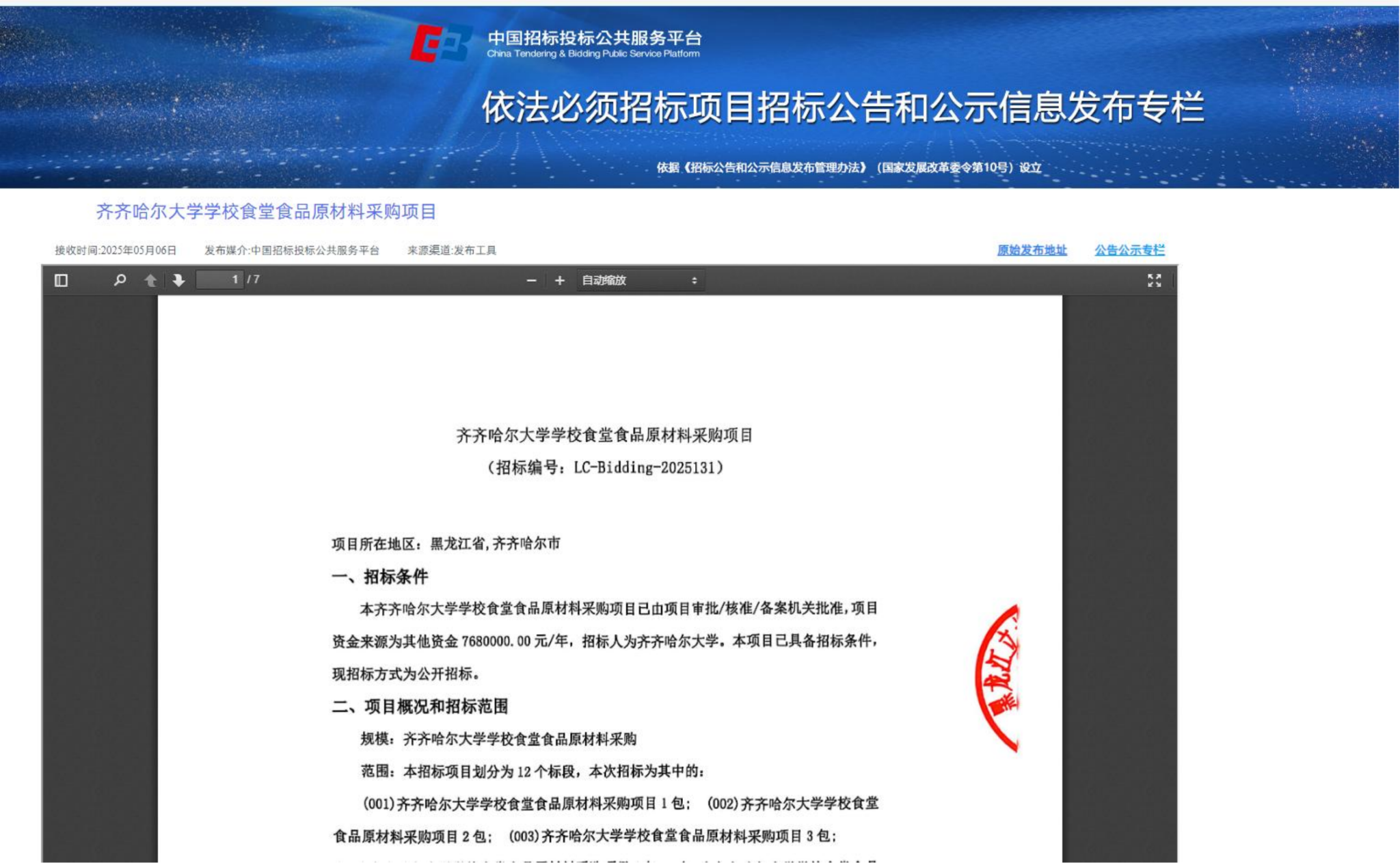Click the 中国招标投标公共服务平台 header title
The image size is (1400, 863).
coord(594,38)
